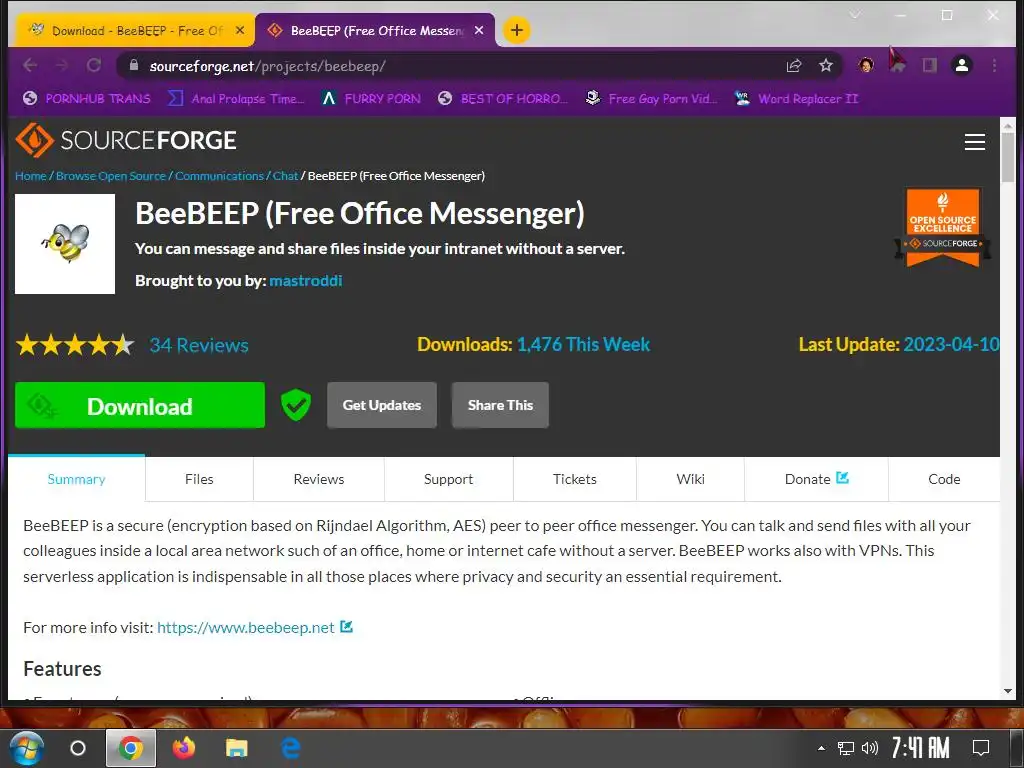This screenshot has width=1024, height=768.
Task: Launch Firefox from the taskbar
Action: (x=184, y=748)
